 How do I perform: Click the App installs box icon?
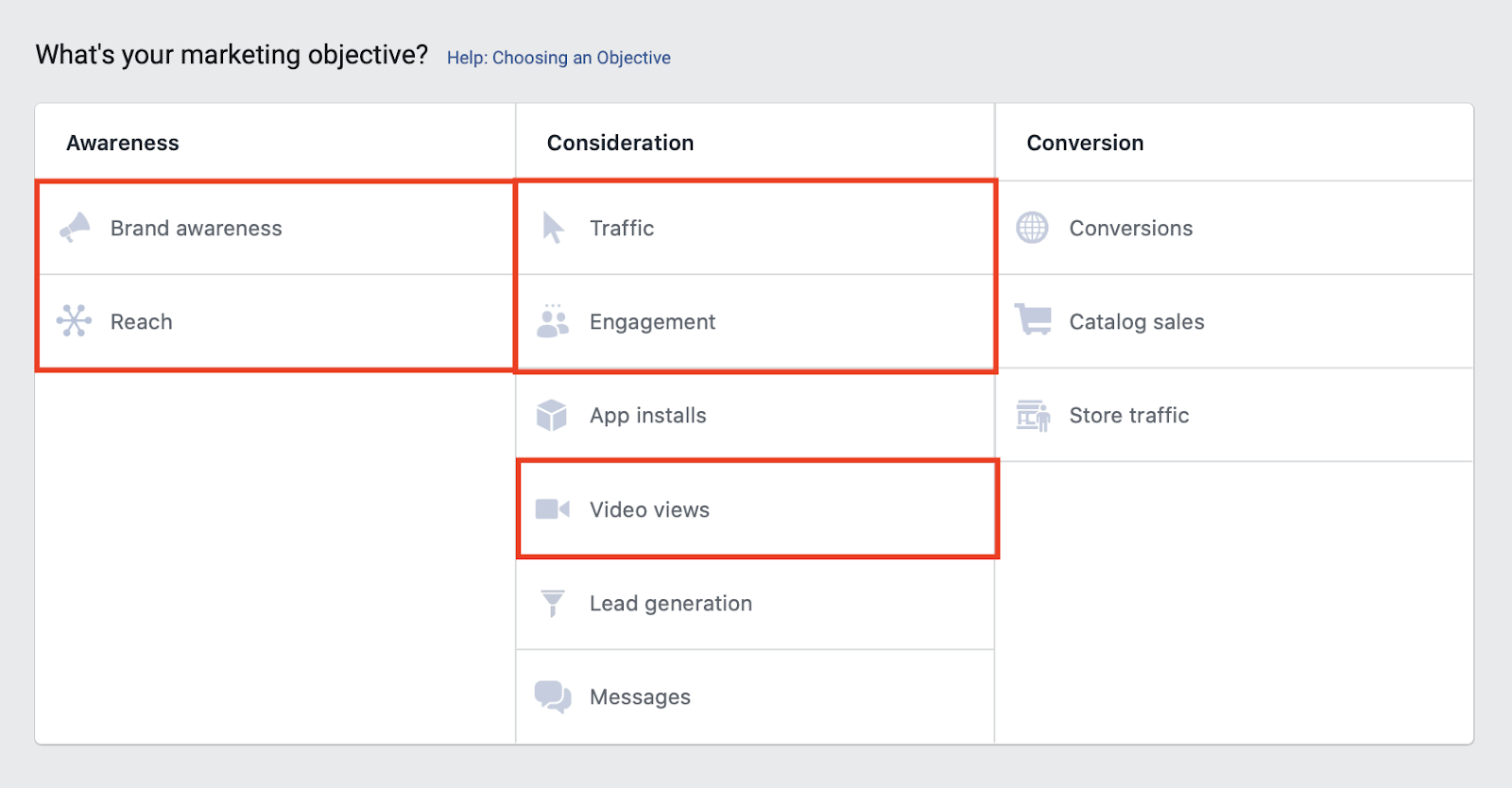(552, 415)
